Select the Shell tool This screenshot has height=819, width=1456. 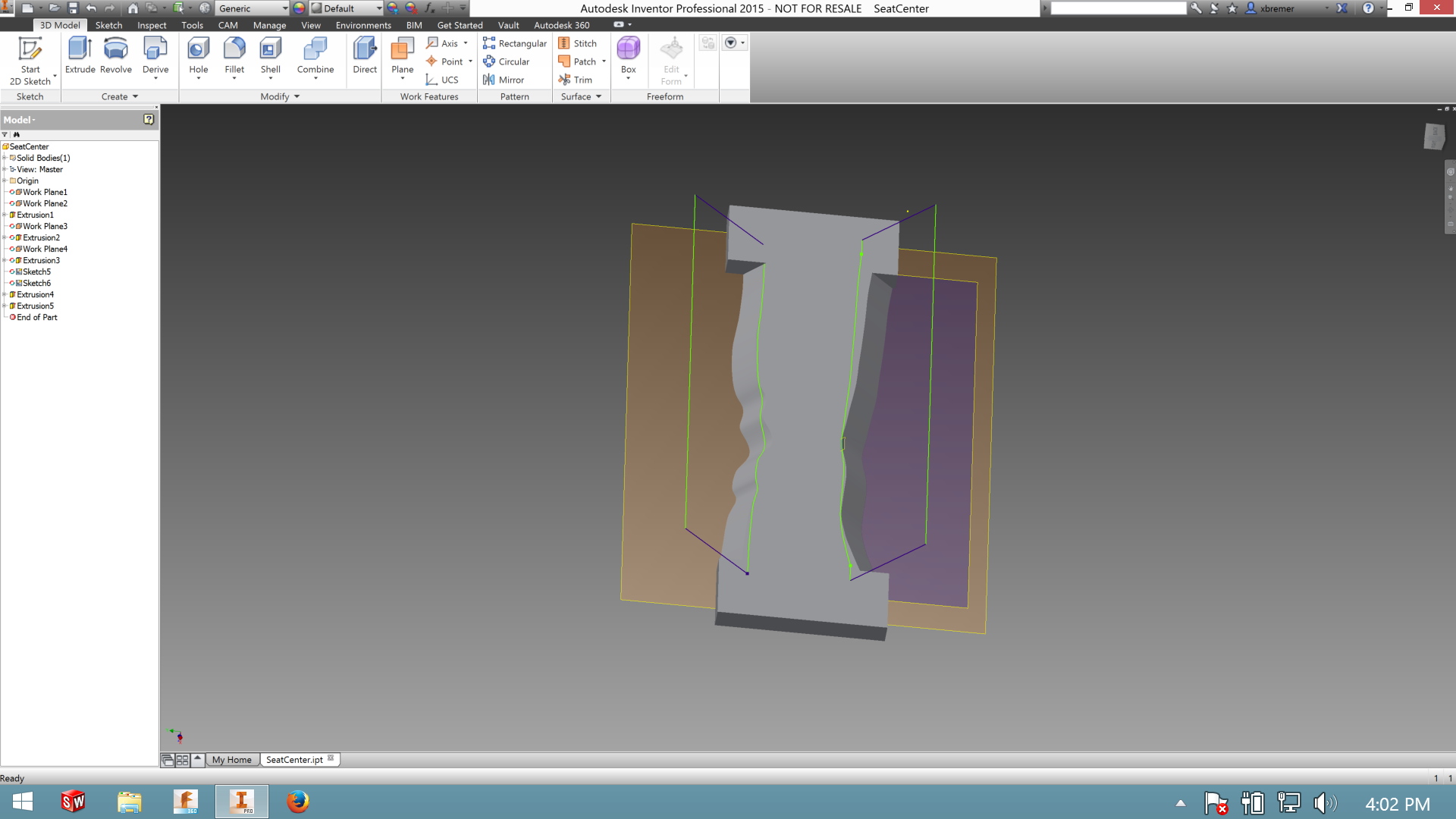click(271, 57)
